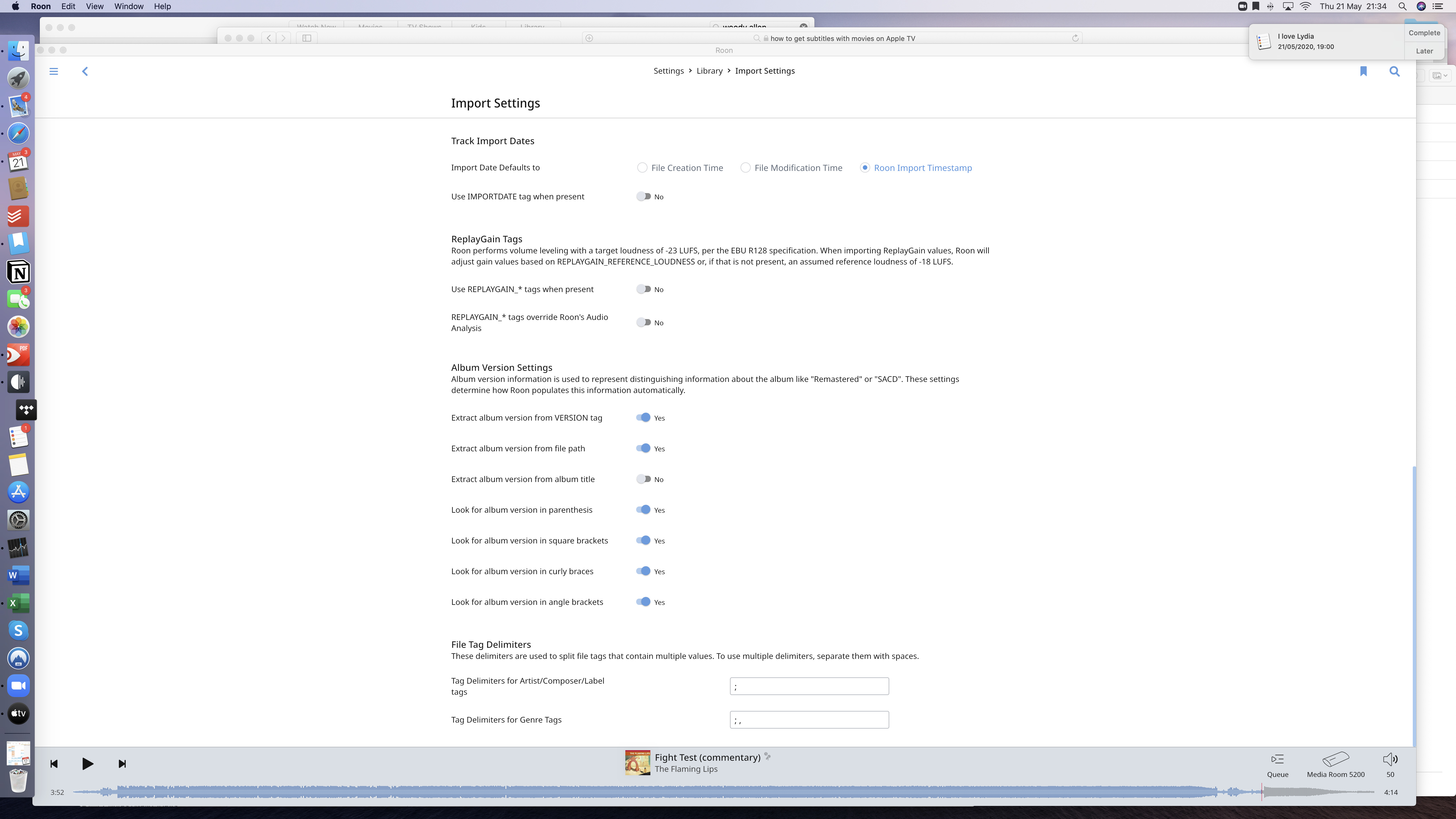Viewport: 1456px width, 819px height.
Task: Click Complete on the reminder notification
Action: tap(1424, 33)
